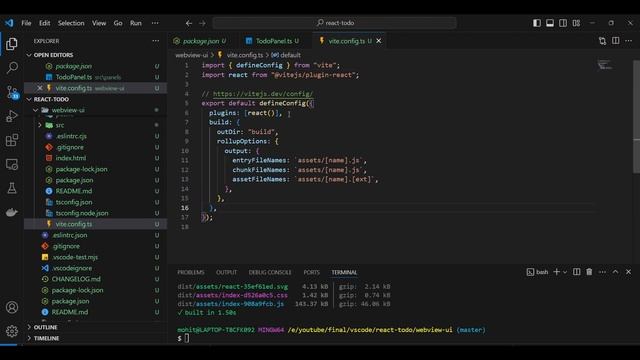The height and width of the screenshot is (360, 640).
Task: Open the Selection menu
Action: tap(71, 23)
